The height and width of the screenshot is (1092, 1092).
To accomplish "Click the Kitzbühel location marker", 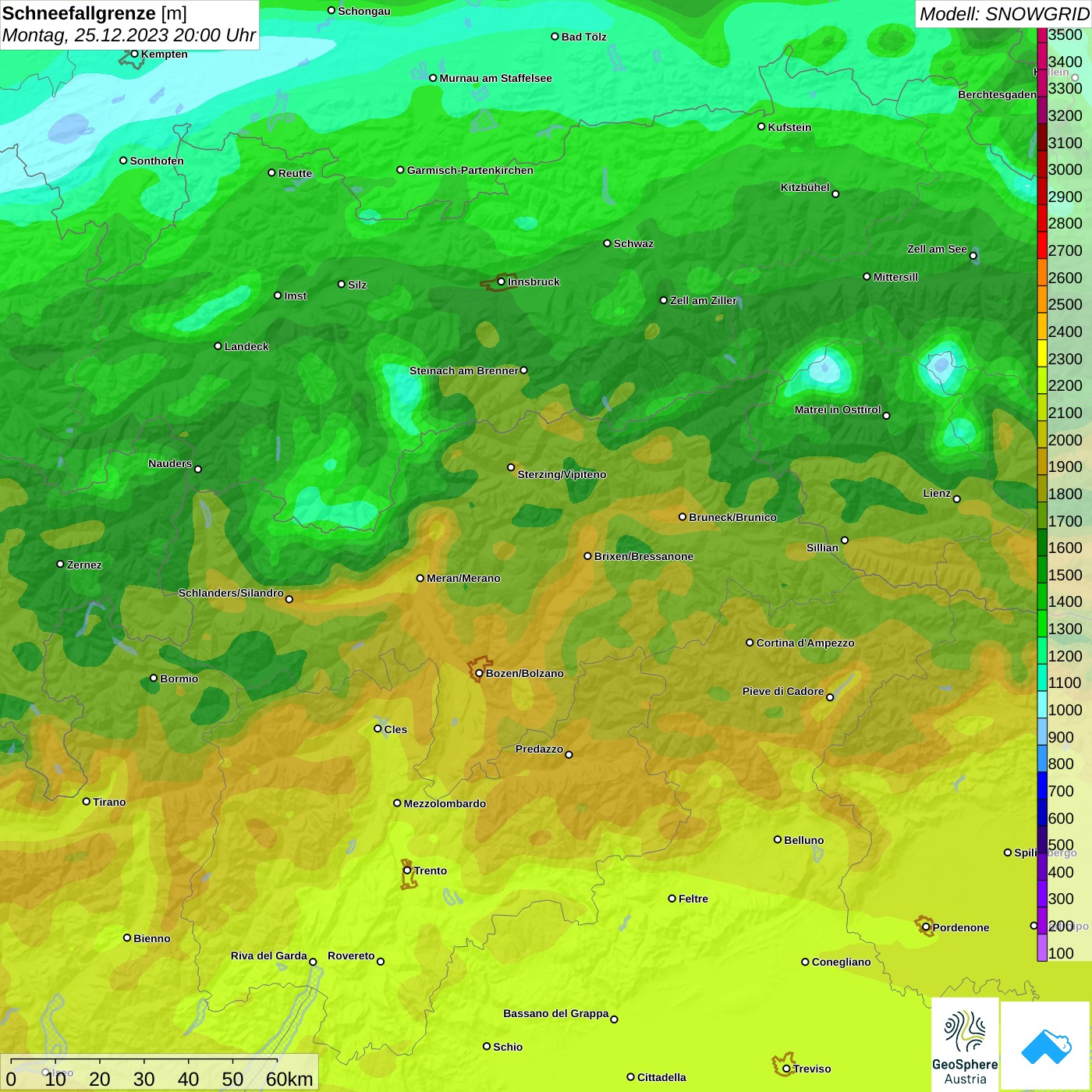I will pyautogui.click(x=835, y=194).
